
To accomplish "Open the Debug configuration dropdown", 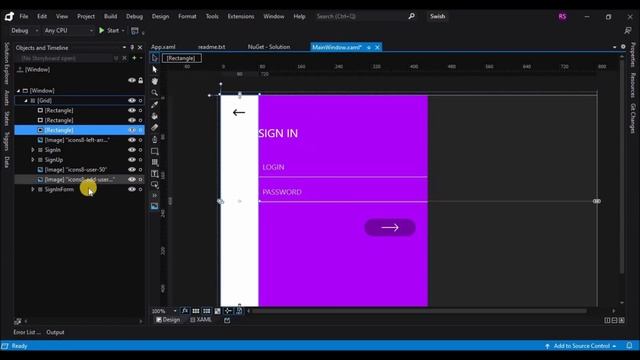I will click(24, 31).
